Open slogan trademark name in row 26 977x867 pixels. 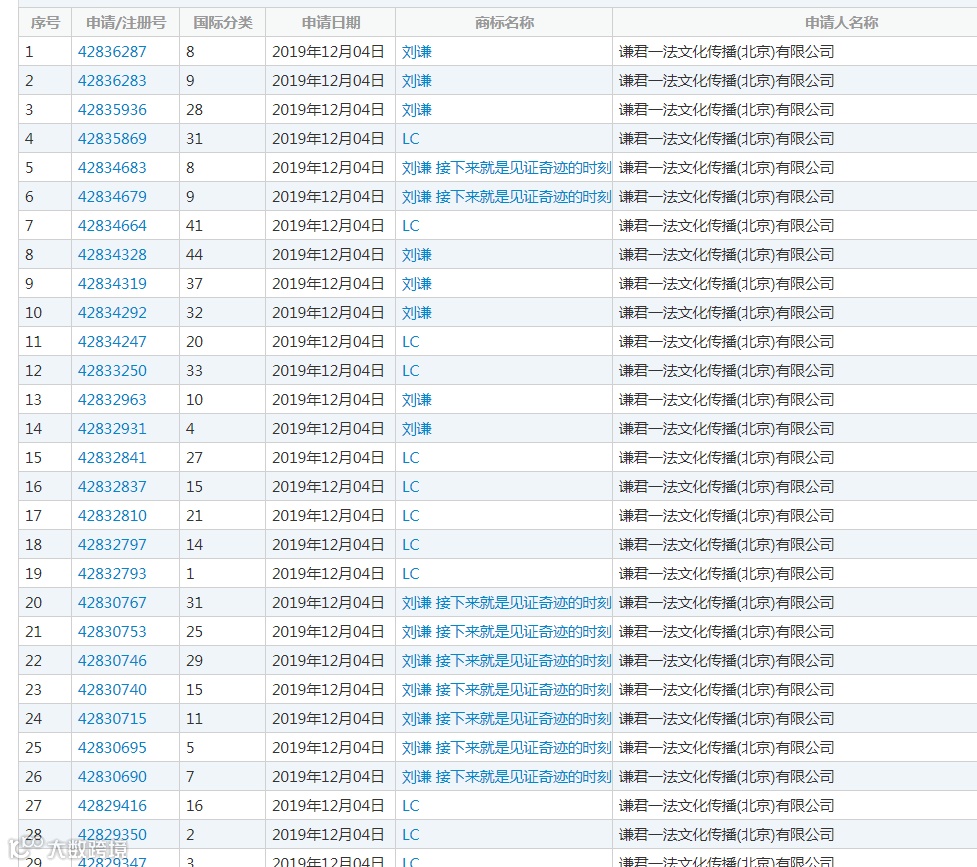(507, 777)
